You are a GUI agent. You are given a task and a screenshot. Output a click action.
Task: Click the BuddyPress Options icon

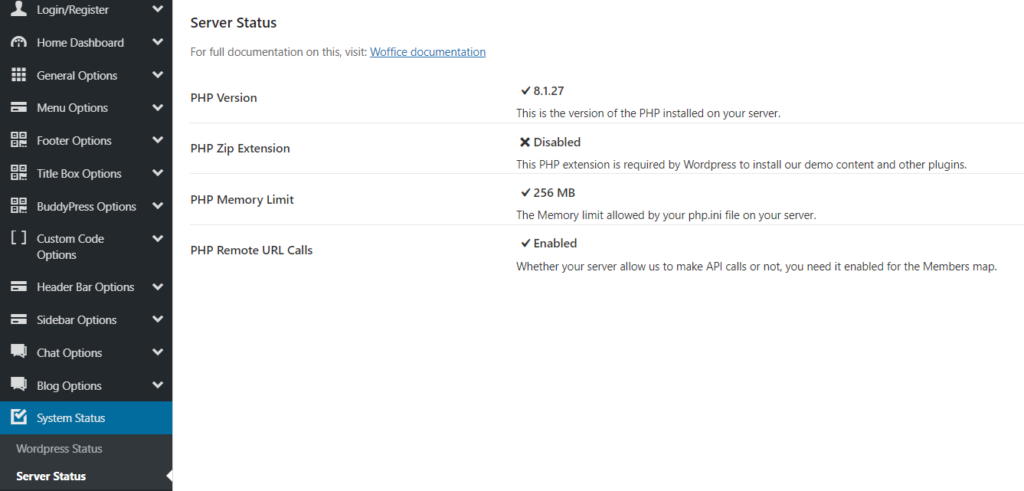click(18, 206)
